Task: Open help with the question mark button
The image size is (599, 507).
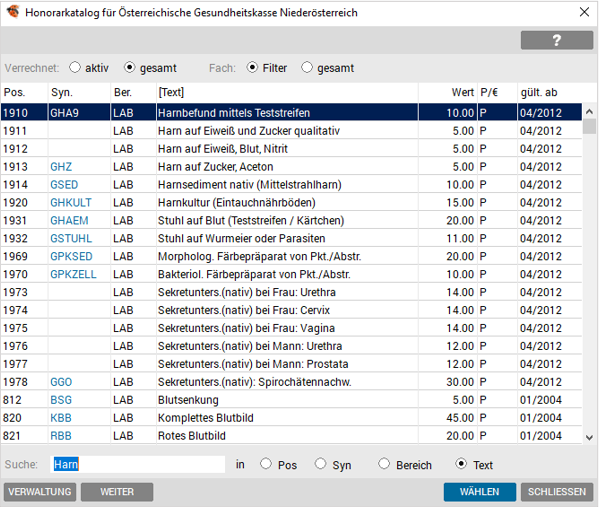Action: point(557,40)
